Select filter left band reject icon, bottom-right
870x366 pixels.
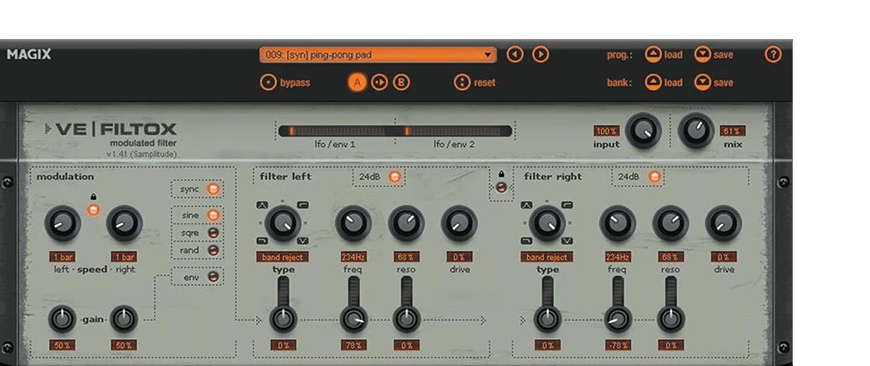pos(303,241)
